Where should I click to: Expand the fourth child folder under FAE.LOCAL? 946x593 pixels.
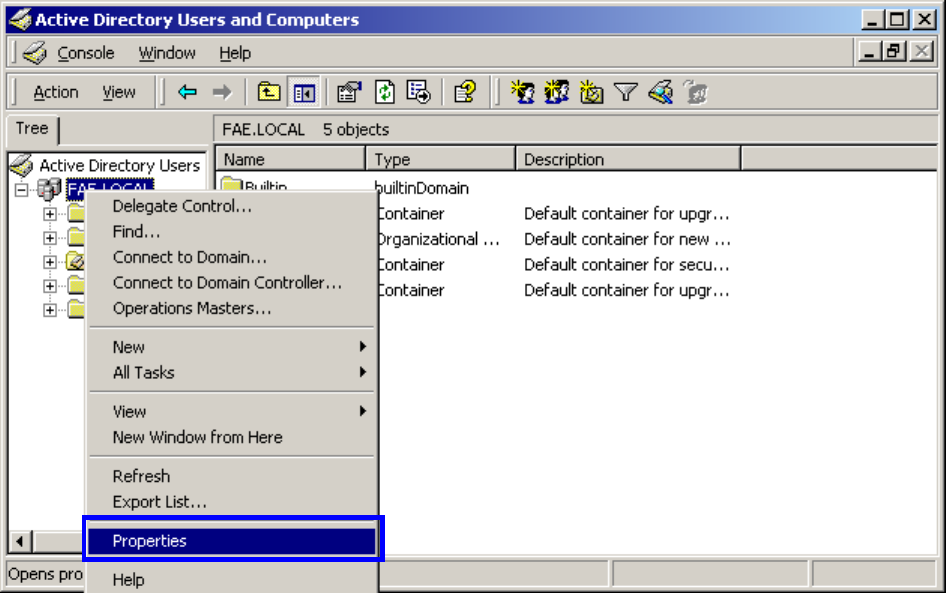point(50,286)
